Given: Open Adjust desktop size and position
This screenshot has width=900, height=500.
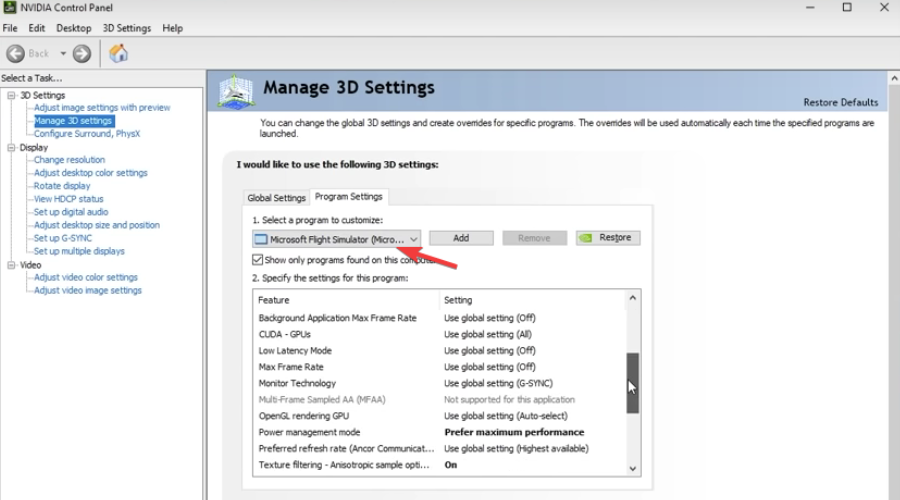Looking at the screenshot, I should click(x=96, y=225).
